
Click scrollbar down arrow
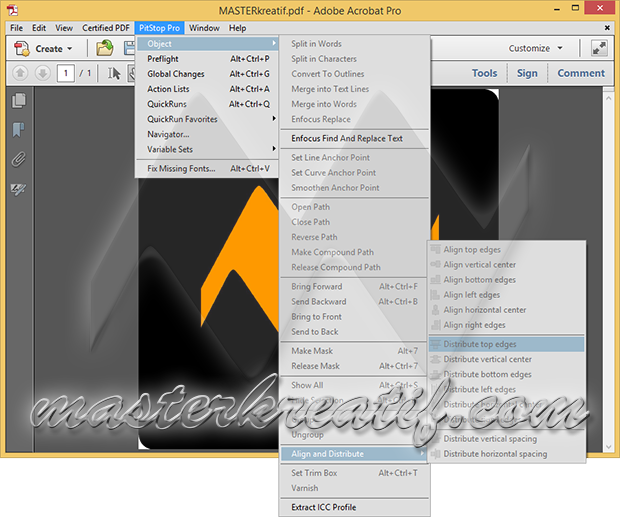[x=609, y=447]
